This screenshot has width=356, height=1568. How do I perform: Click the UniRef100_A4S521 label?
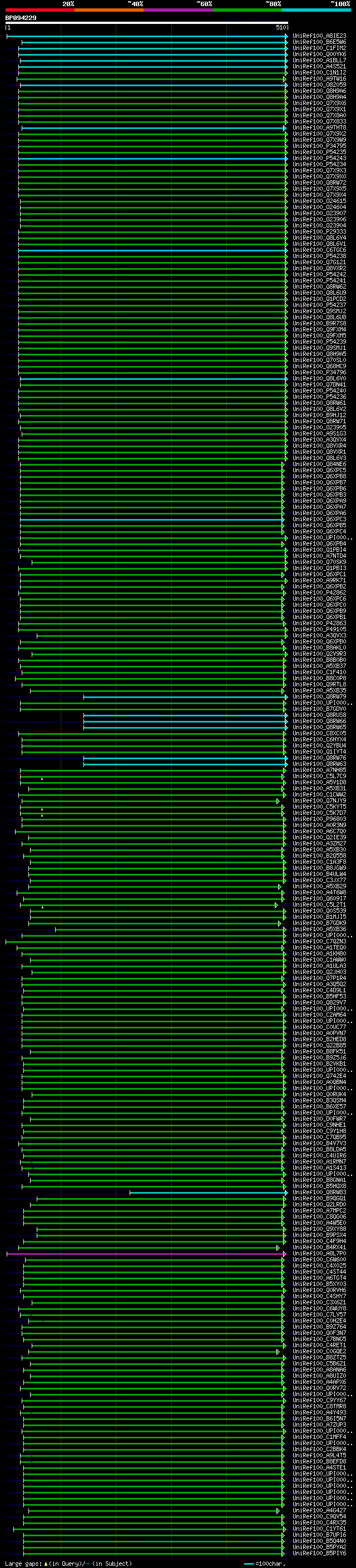point(319,66)
